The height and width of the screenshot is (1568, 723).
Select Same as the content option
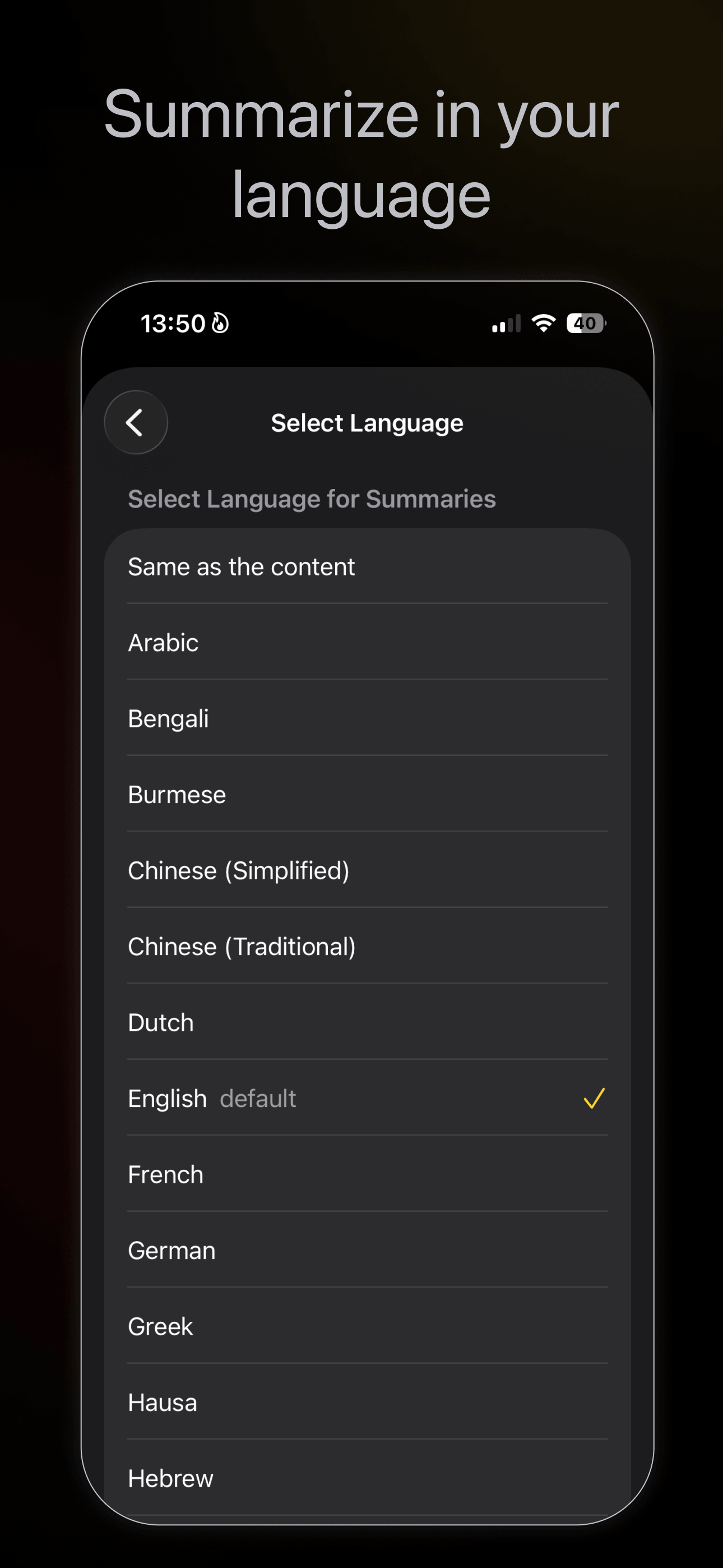click(x=241, y=566)
